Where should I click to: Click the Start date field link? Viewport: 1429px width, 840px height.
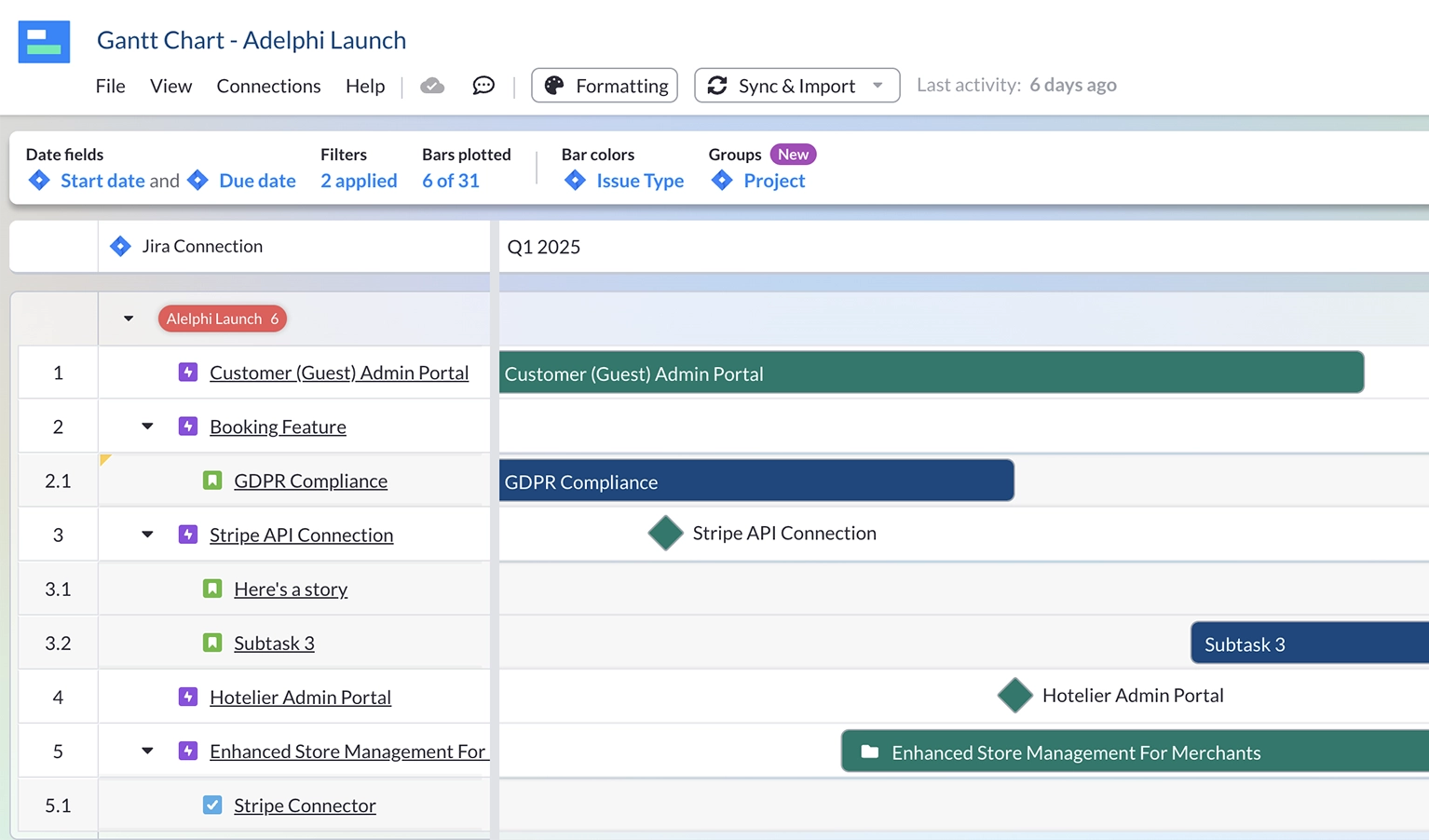(x=102, y=181)
